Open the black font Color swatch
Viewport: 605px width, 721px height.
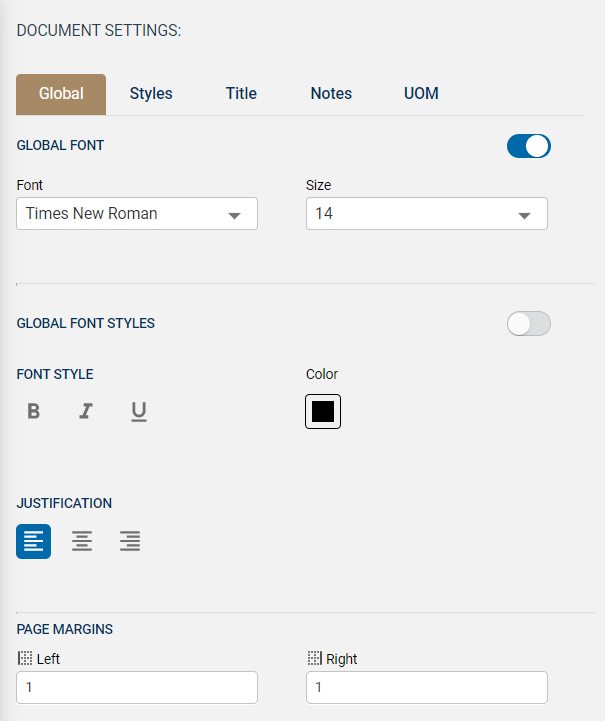coord(323,411)
